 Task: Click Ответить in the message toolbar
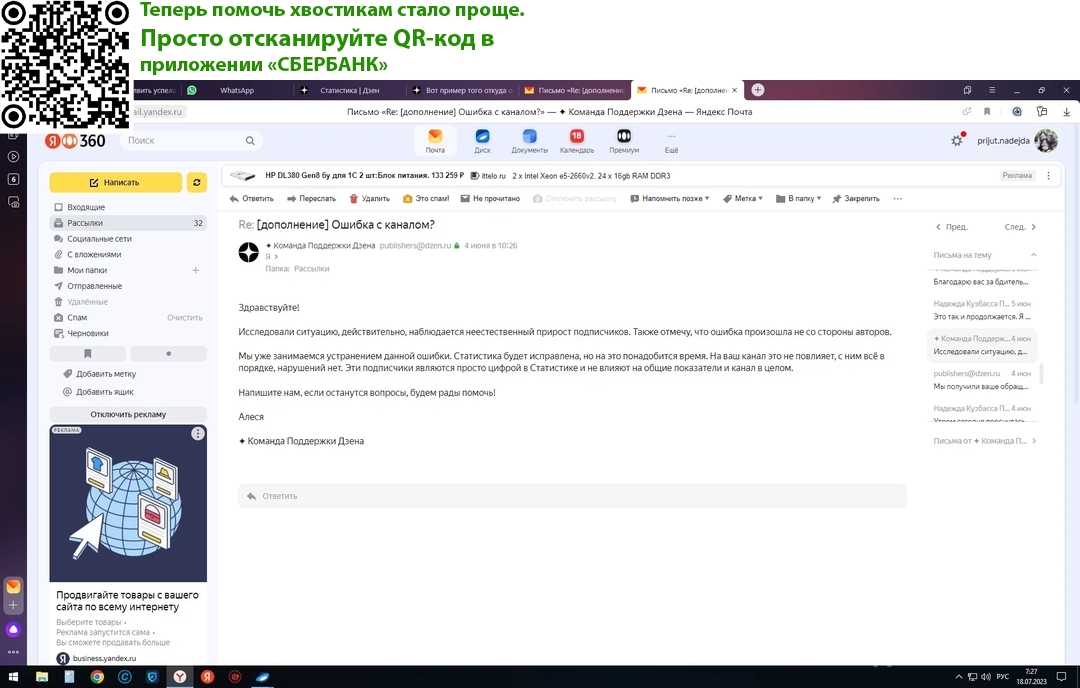click(x=251, y=198)
